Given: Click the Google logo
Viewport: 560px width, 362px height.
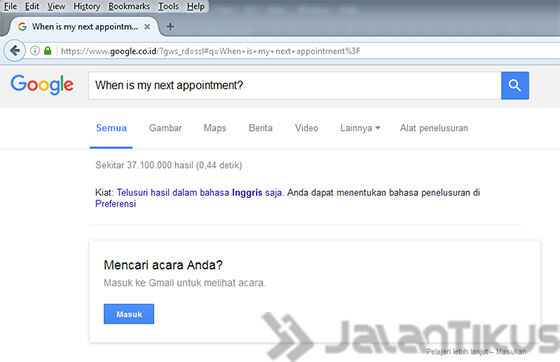Looking at the screenshot, I should click(42, 85).
